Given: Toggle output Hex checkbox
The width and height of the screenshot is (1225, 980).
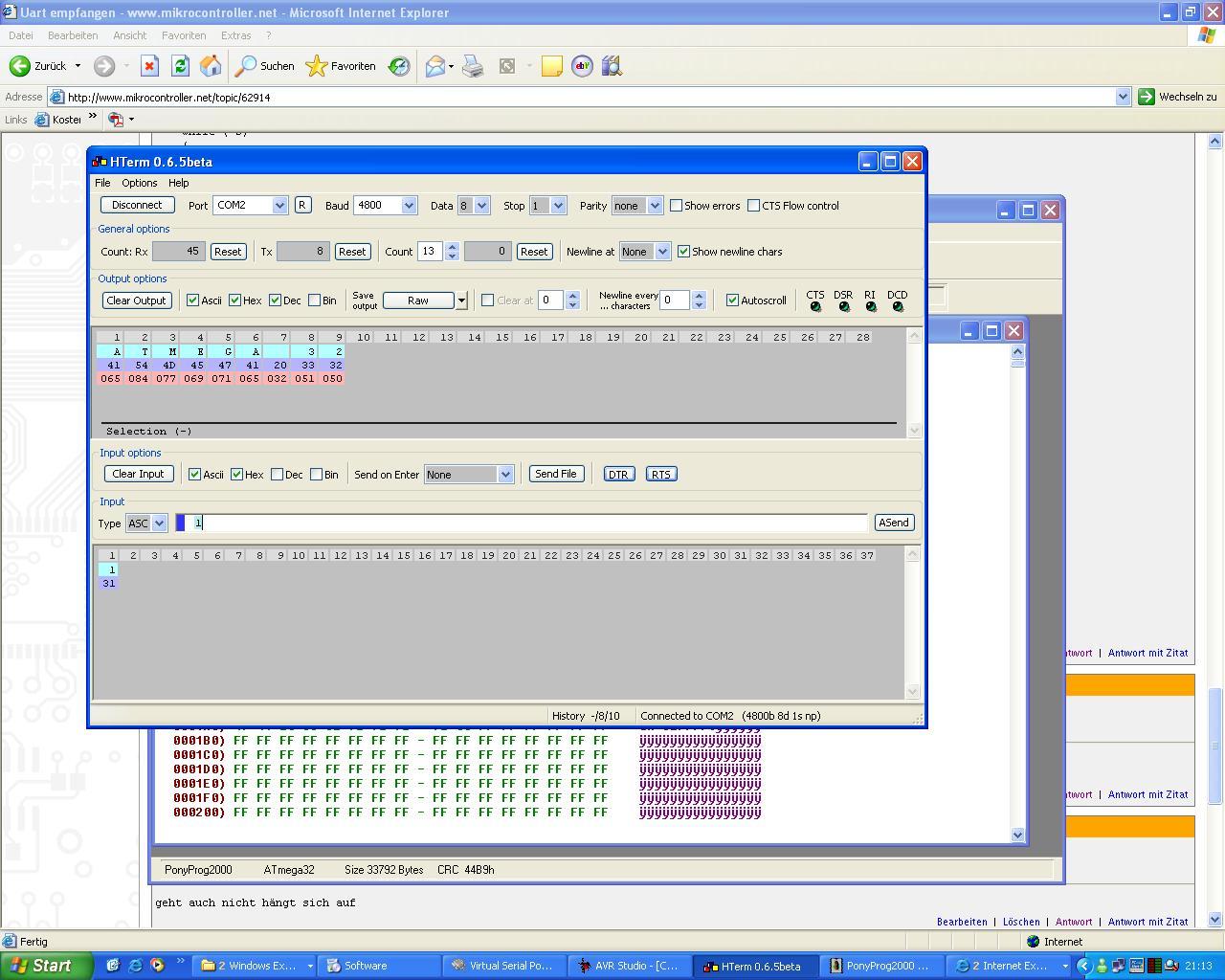Looking at the screenshot, I should 234,301.
